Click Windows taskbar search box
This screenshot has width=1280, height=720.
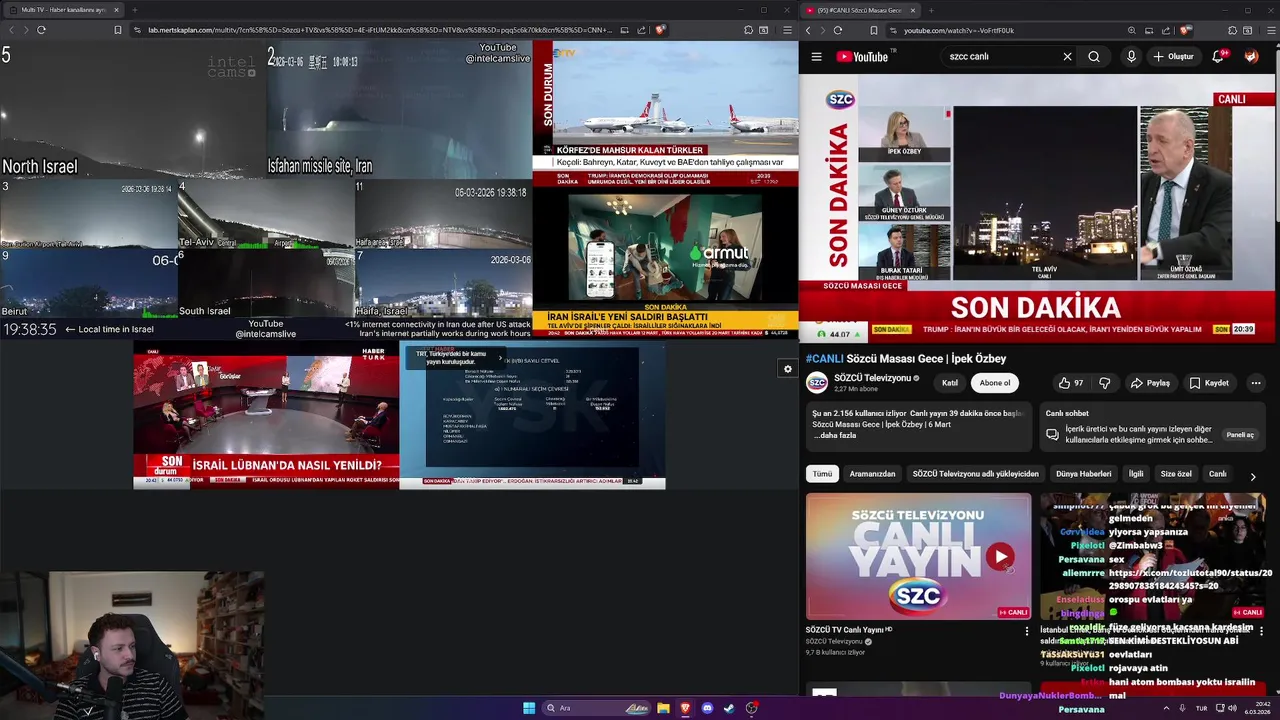[x=596, y=708]
